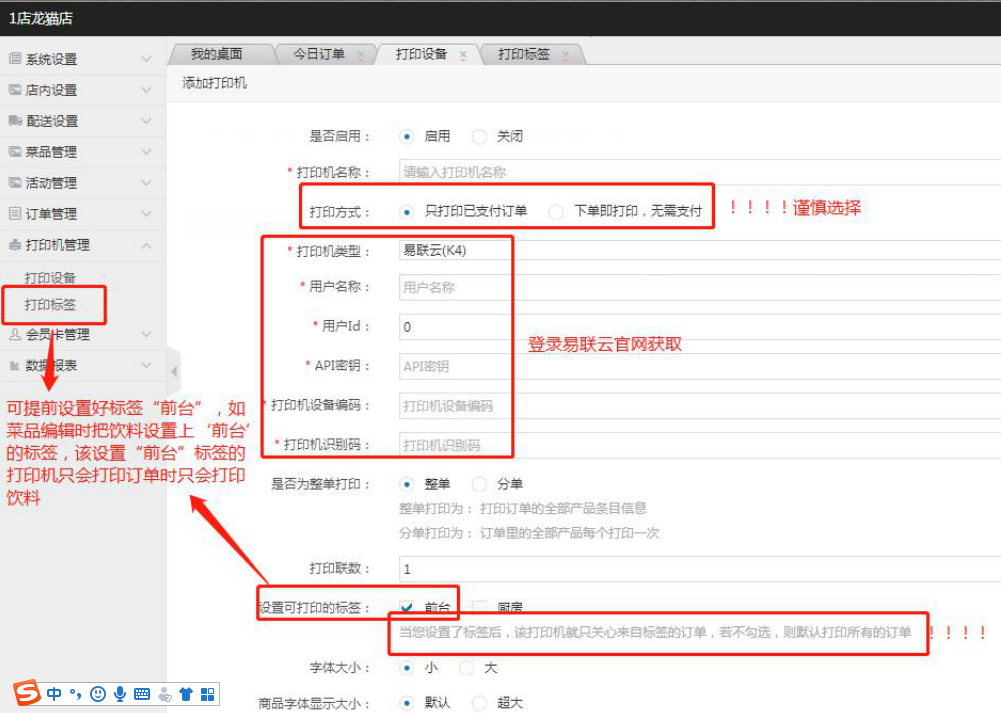Open the Sogou toolbox grid icon

208,693
